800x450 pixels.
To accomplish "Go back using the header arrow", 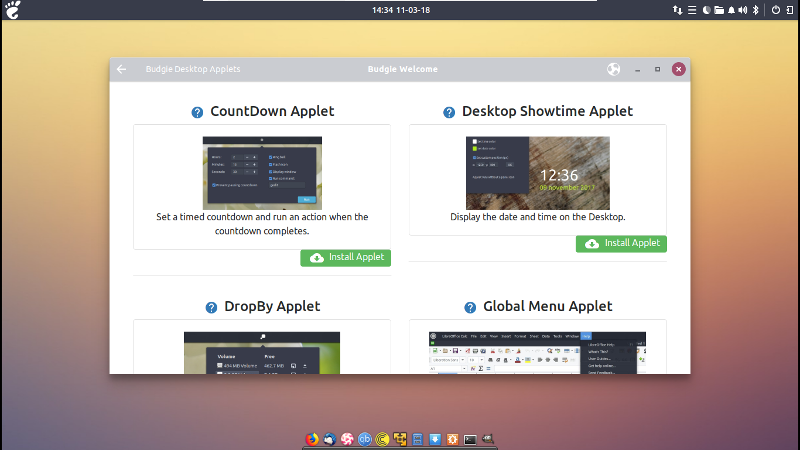I will [121, 69].
